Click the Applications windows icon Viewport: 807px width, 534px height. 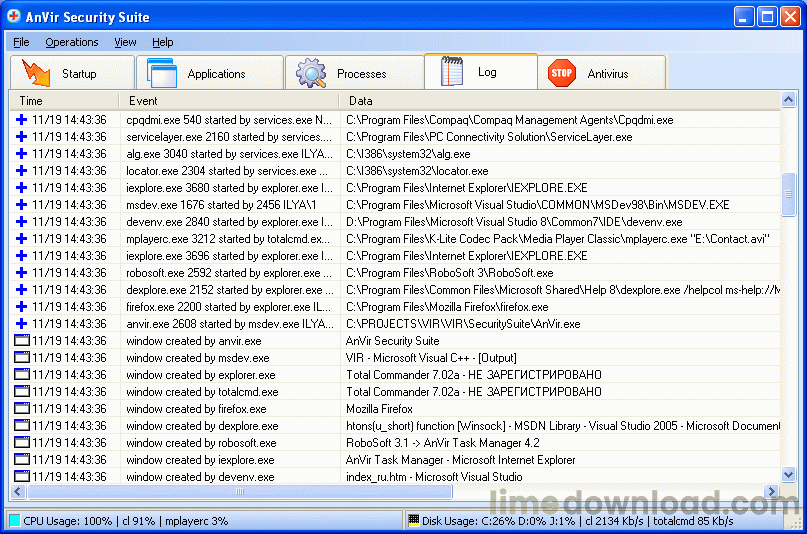tap(161, 73)
